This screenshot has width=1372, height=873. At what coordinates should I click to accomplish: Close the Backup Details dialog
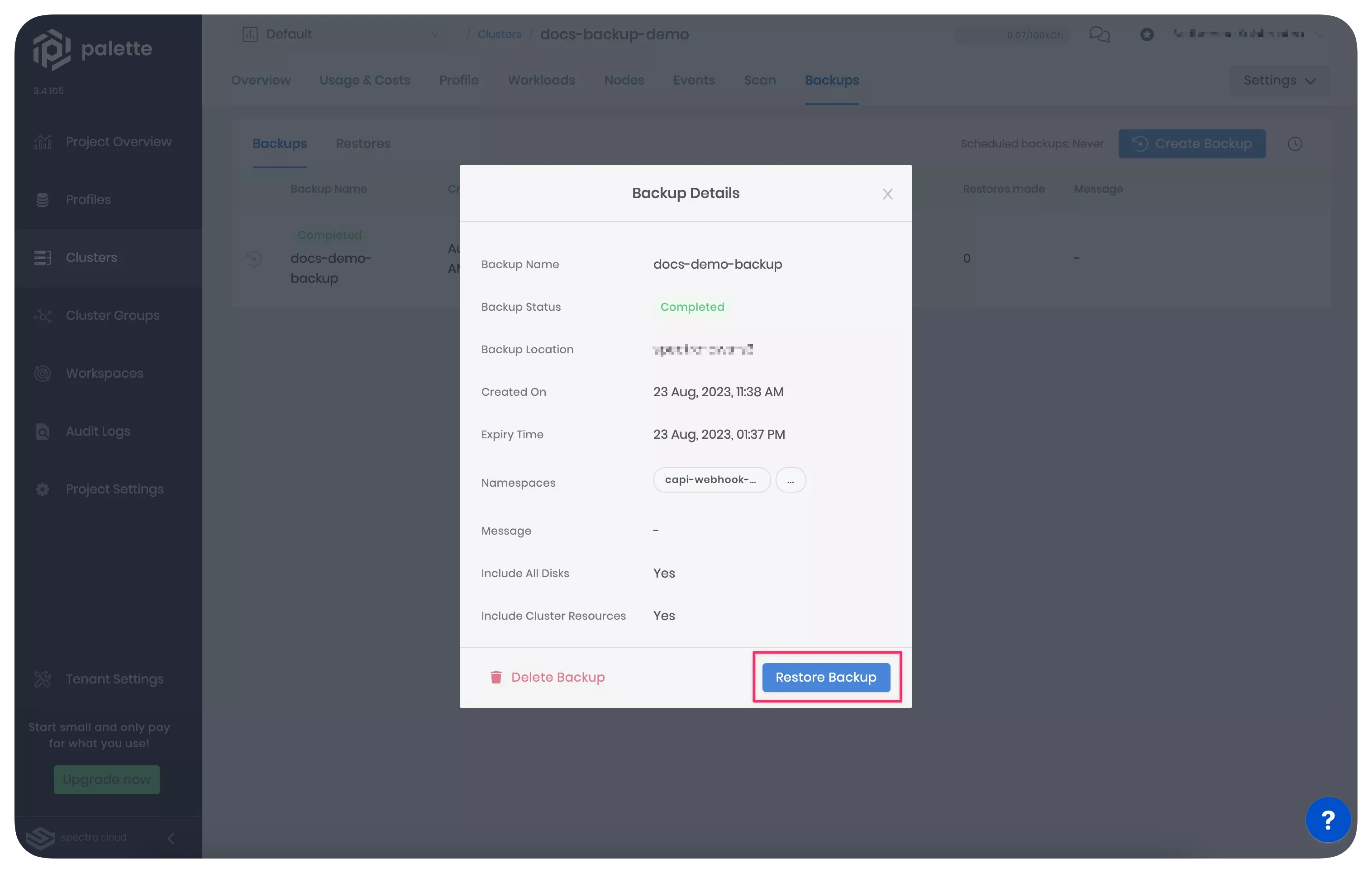click(887, 194)
